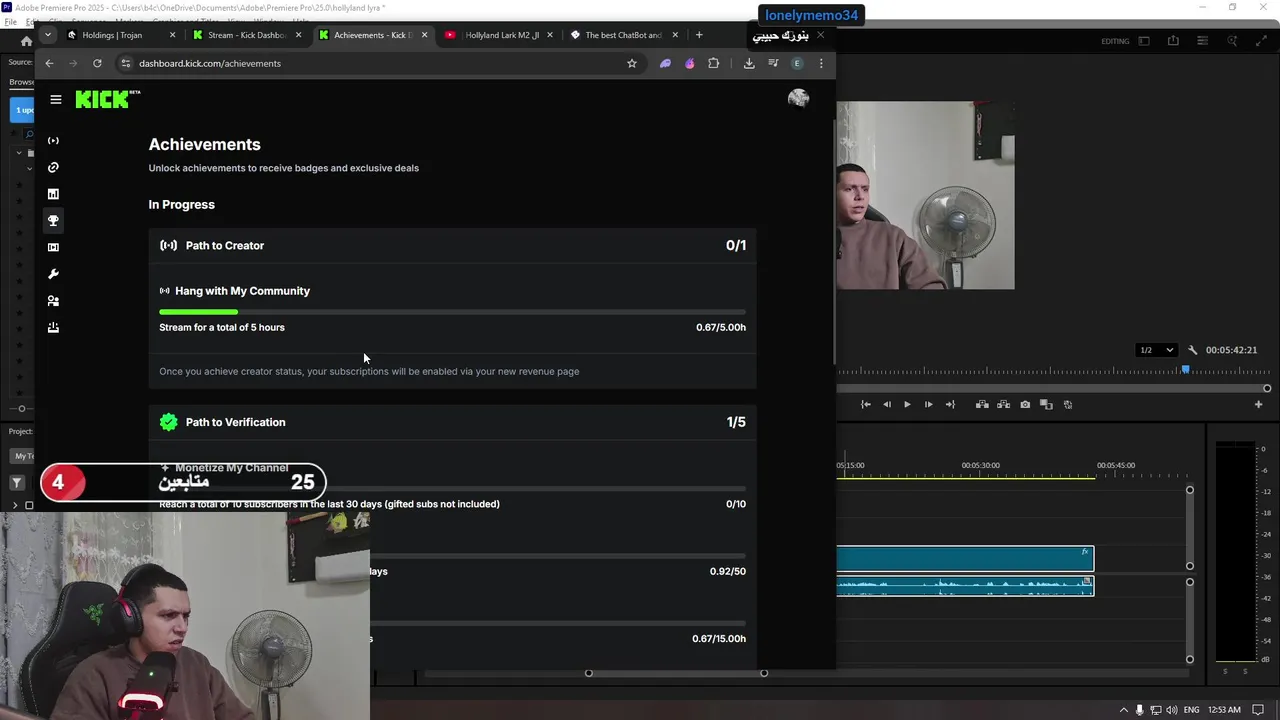Click the Path to Creator heading
Screen dimensions: 1280x720
[x=225, y=245]
